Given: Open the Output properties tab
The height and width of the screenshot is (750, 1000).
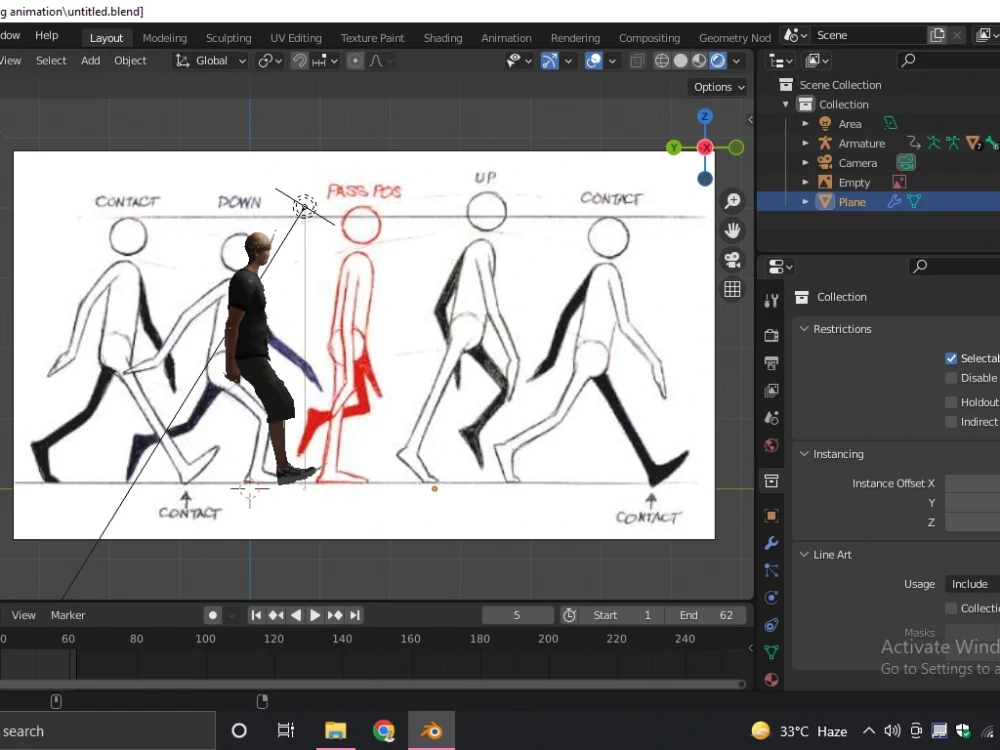Looking at the screenshot, I should point(771,363).
